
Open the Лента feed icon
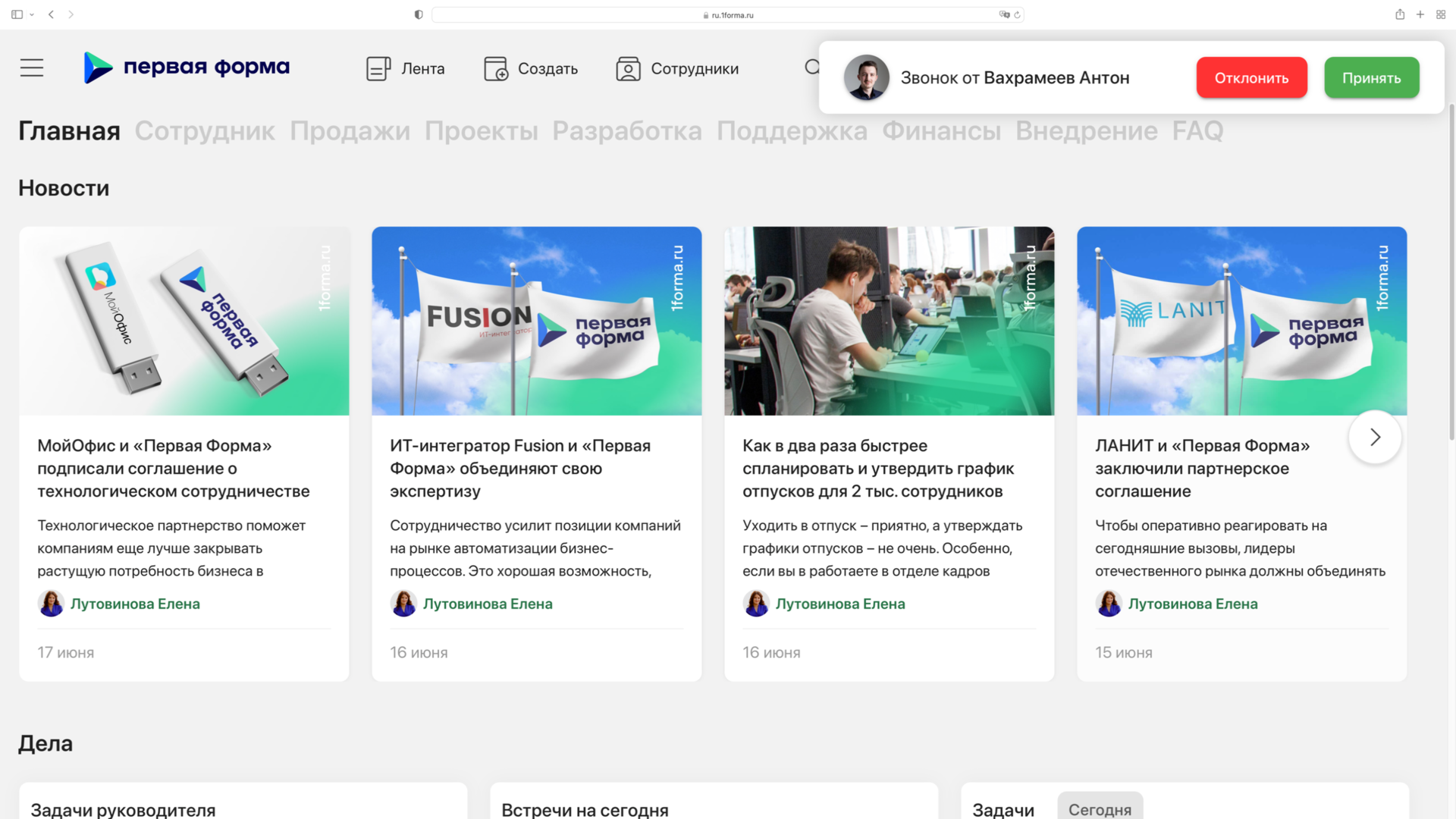pyautogui.click(x=378, y=69)
